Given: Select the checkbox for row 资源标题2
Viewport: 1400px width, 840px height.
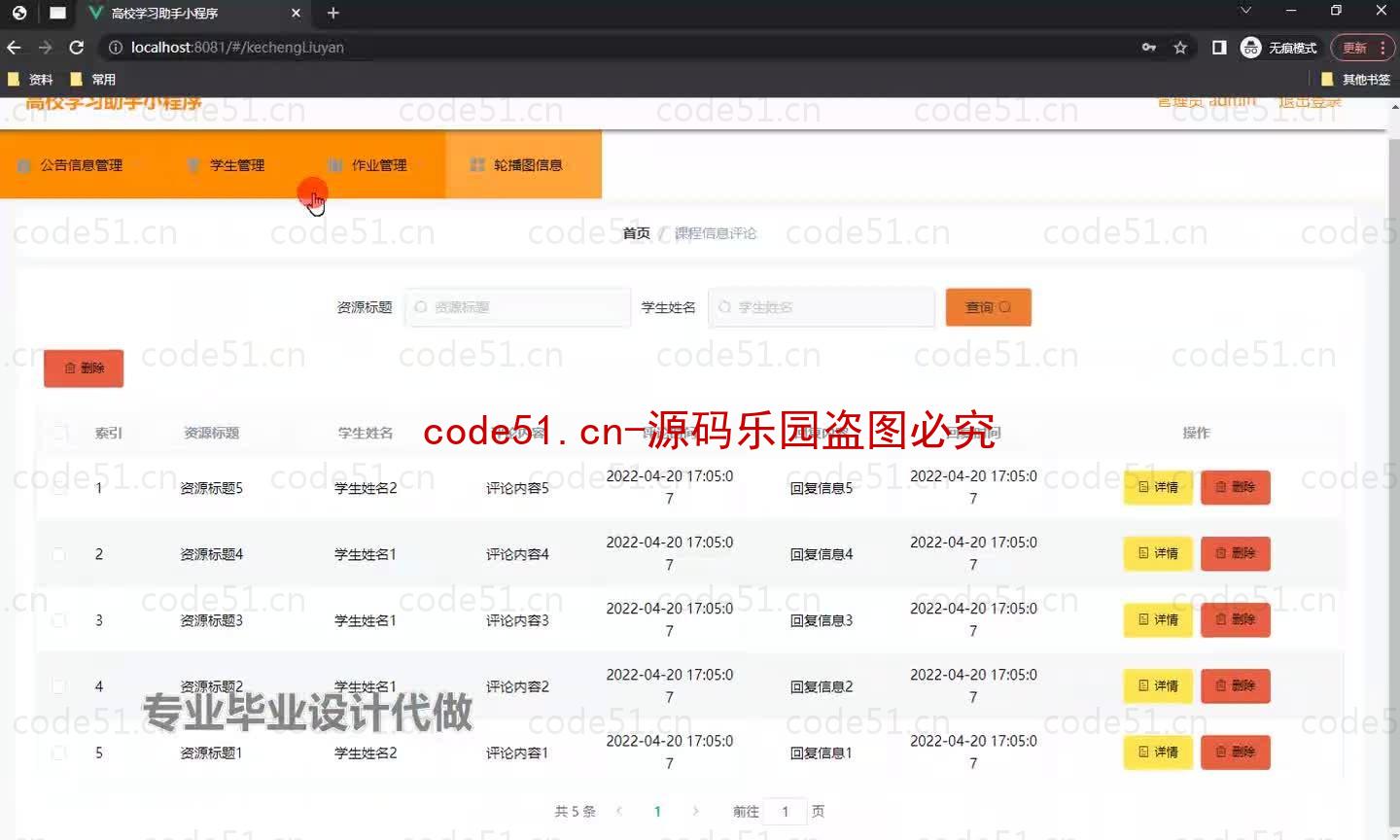Looking at the screenshot, I should [59, 686].
